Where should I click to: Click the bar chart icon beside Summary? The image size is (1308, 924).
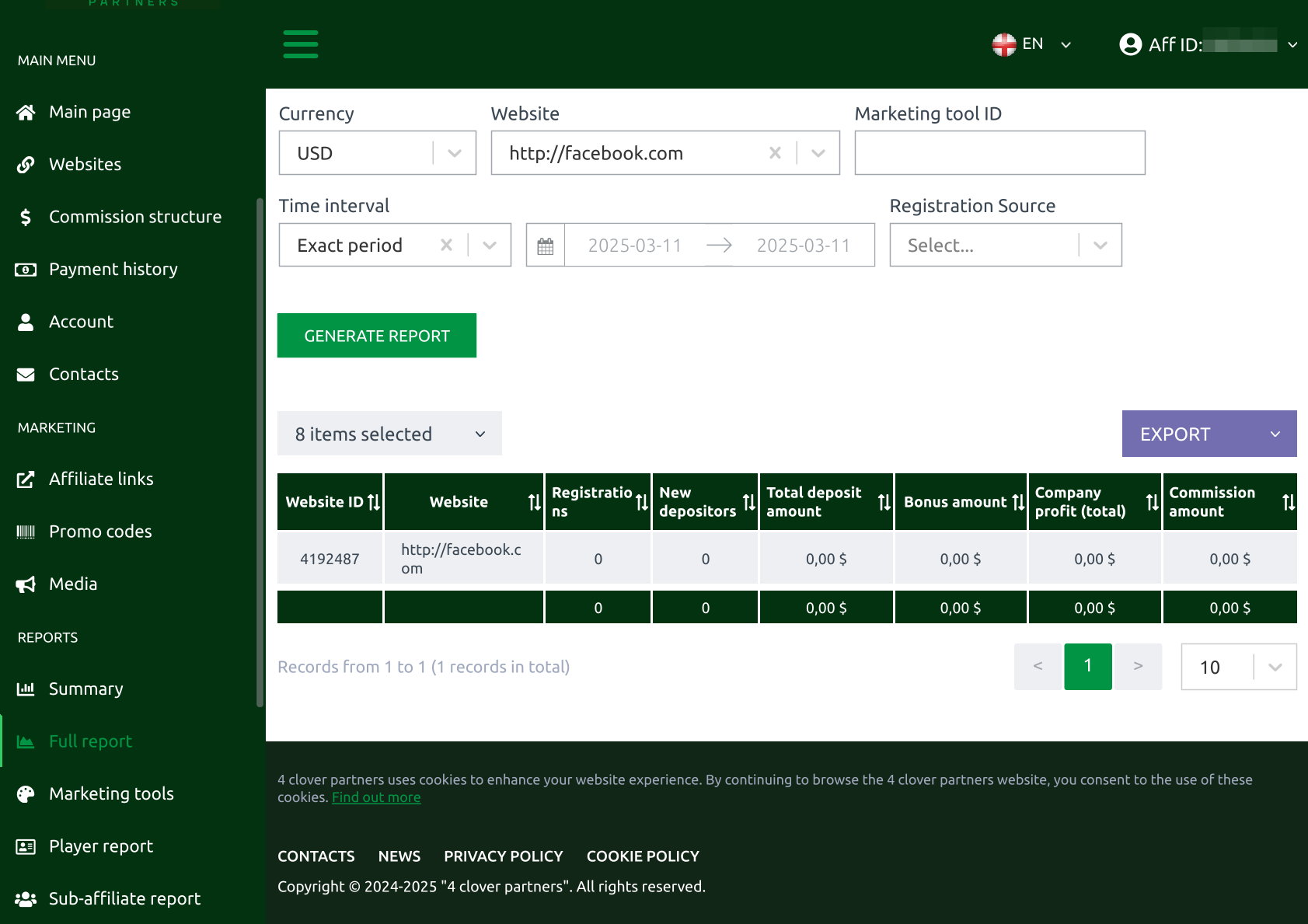click(26, 689)
